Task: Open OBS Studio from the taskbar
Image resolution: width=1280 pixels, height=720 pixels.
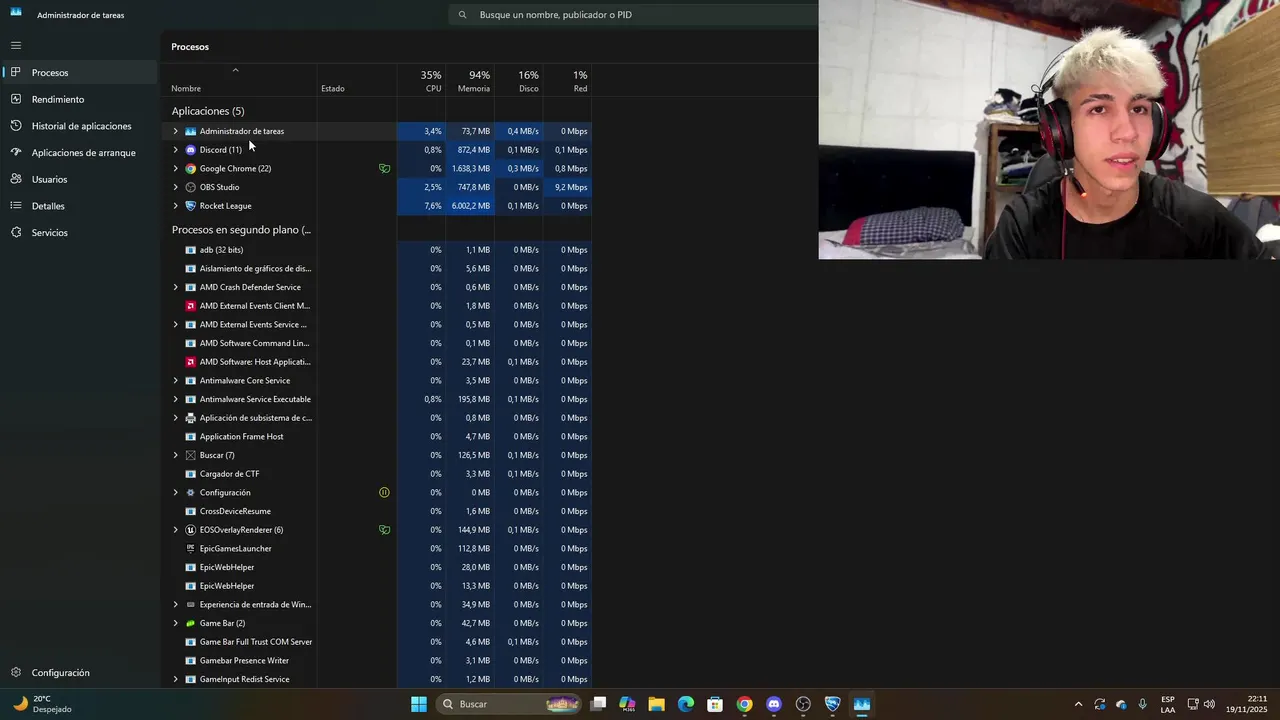Action: [x=803, y=704]
